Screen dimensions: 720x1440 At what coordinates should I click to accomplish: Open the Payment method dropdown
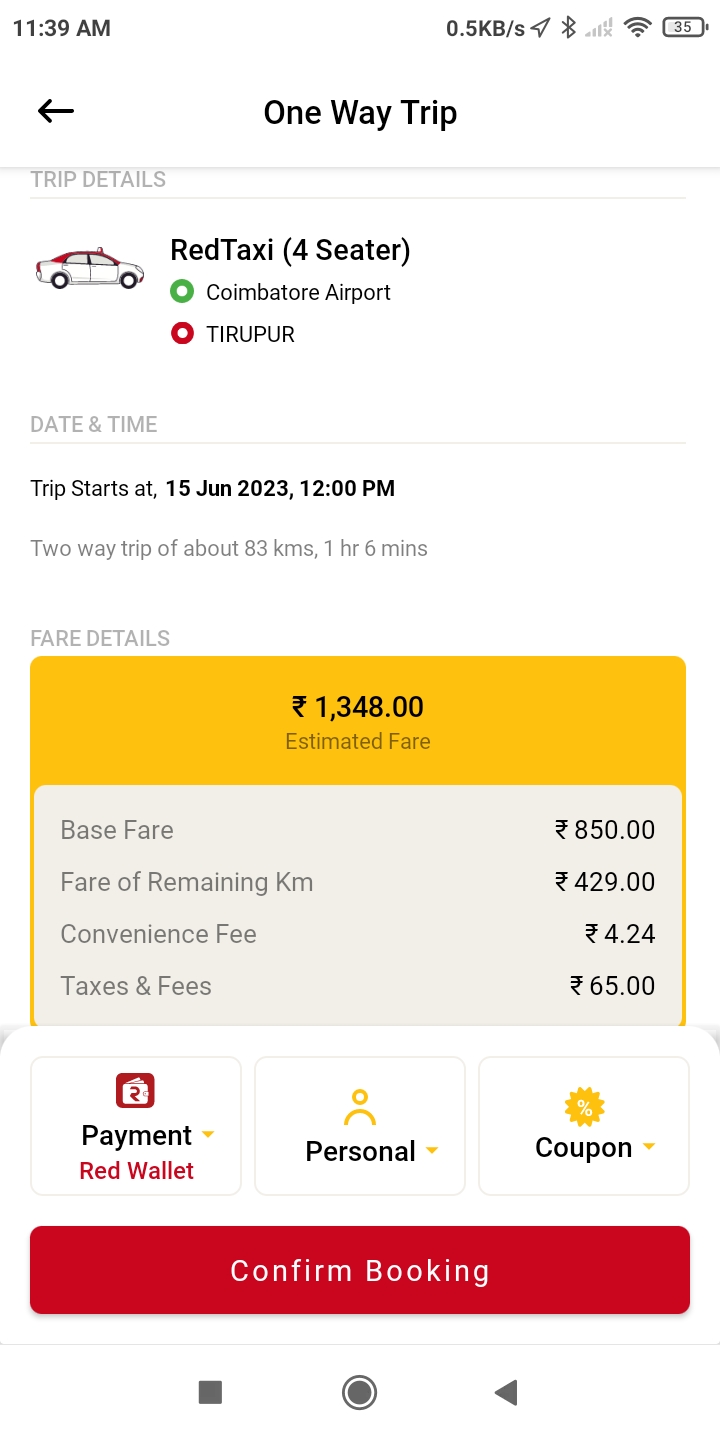[208, 1135]
